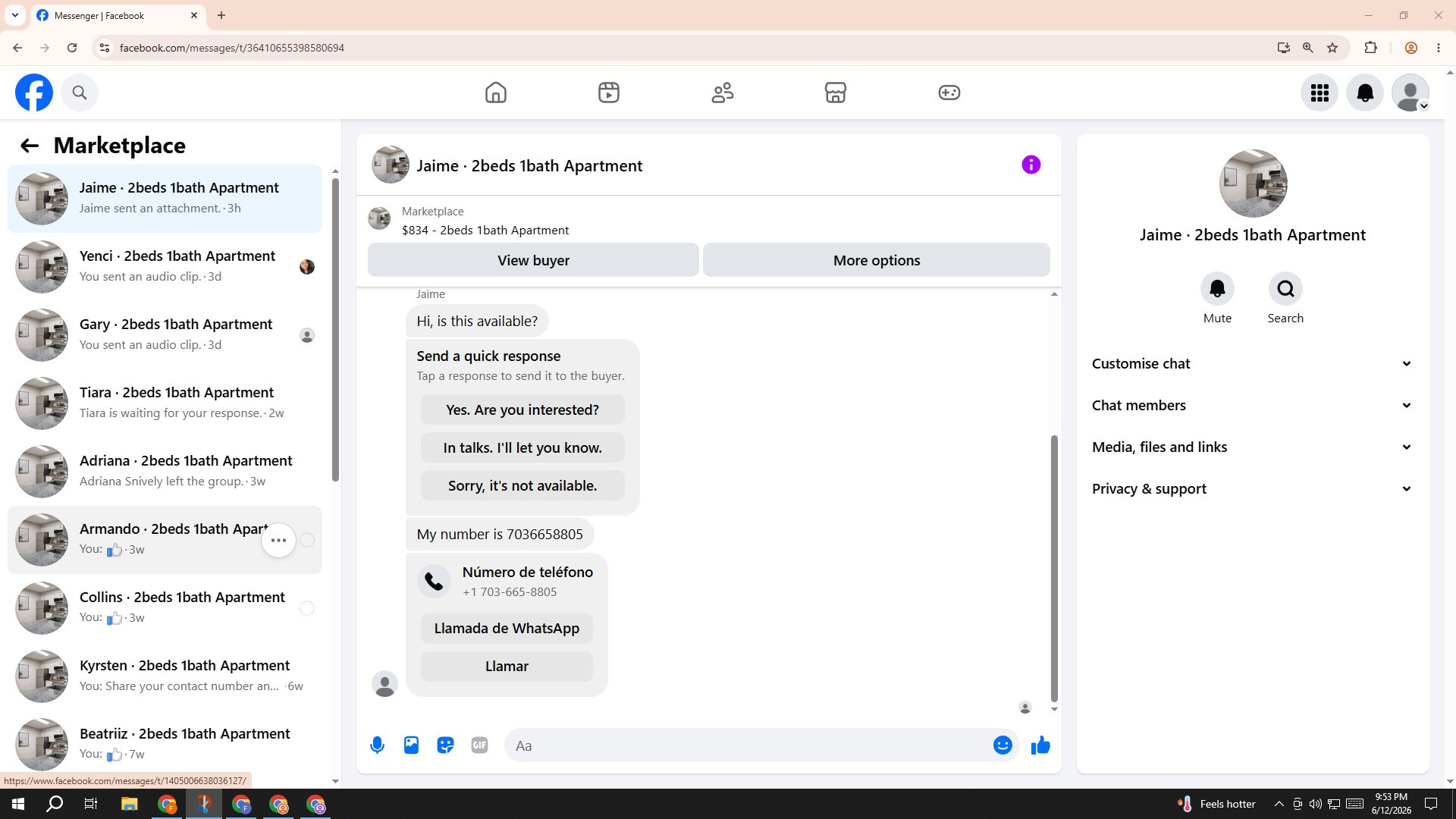The height and width of the screenshot is (819, 1456).
Task: Open the Gary conversation
Action: (x=165, y=335)
